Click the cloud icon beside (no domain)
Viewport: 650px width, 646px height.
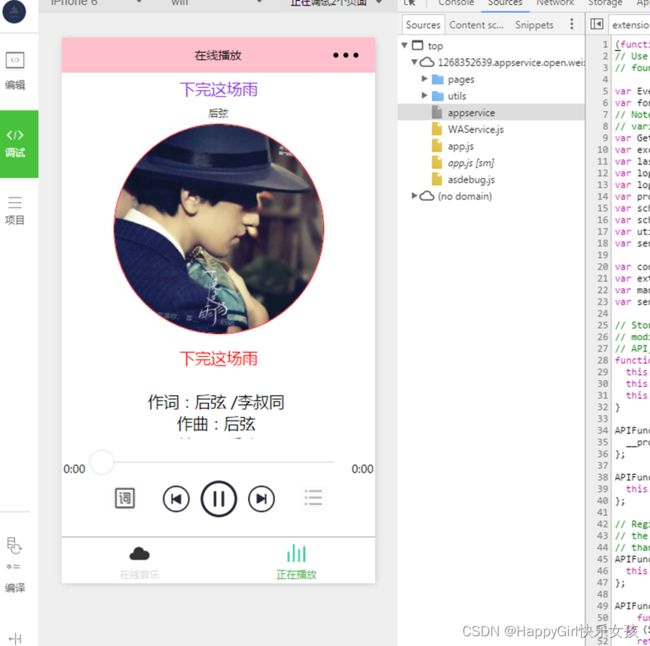427,196
